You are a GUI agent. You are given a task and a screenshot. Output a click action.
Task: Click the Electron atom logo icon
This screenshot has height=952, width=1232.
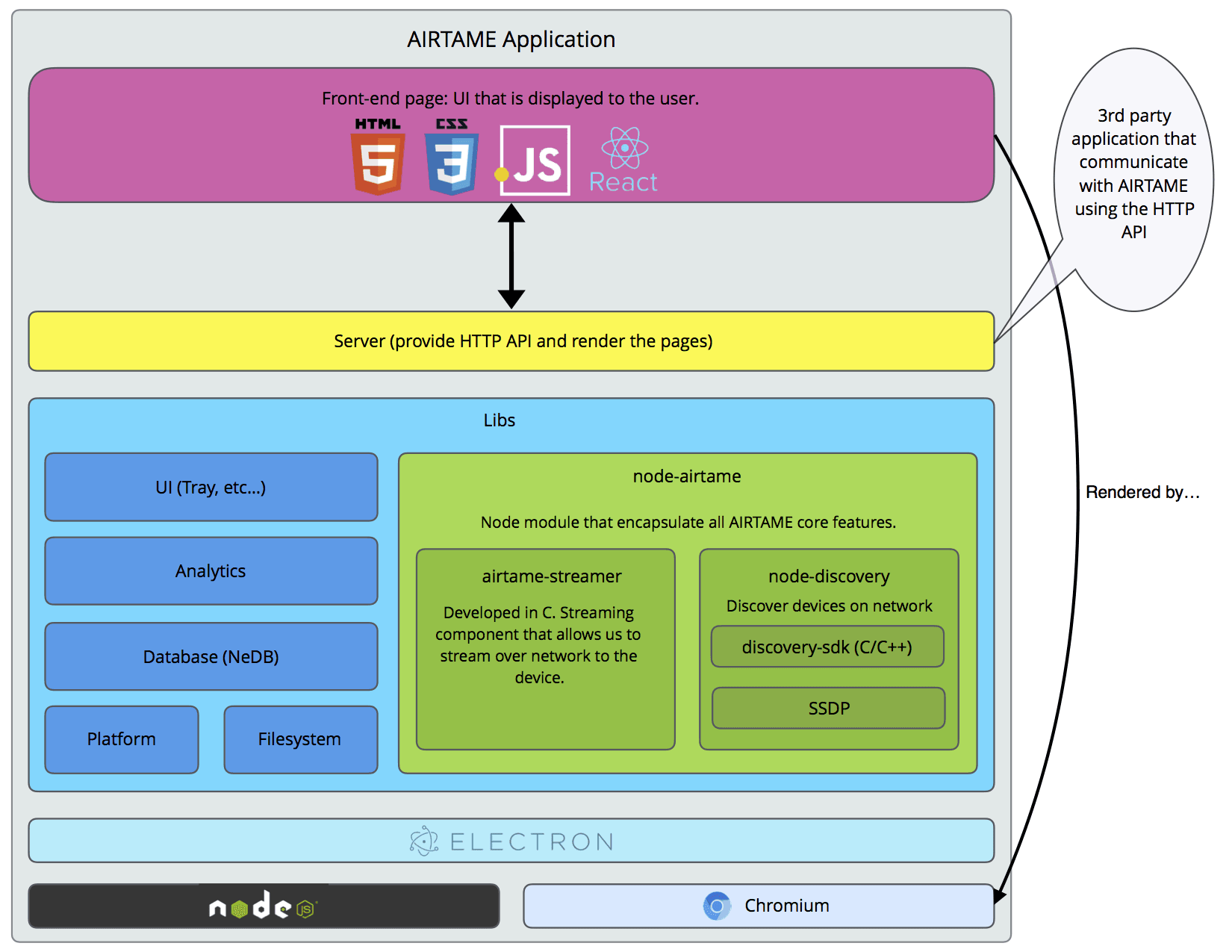[424, 841]
